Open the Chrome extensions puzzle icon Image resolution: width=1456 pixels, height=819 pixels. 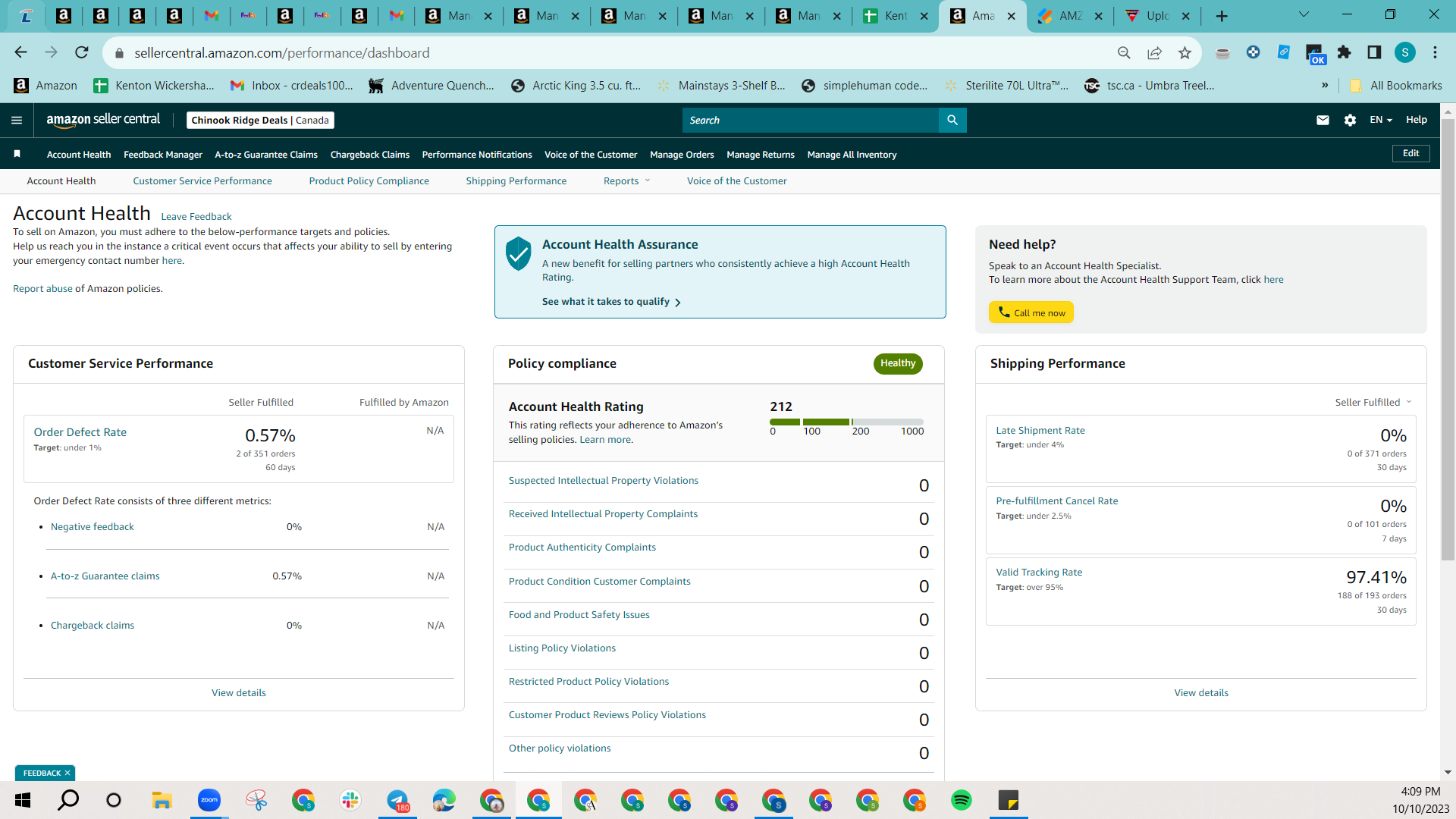click(x=1344, y=52)
